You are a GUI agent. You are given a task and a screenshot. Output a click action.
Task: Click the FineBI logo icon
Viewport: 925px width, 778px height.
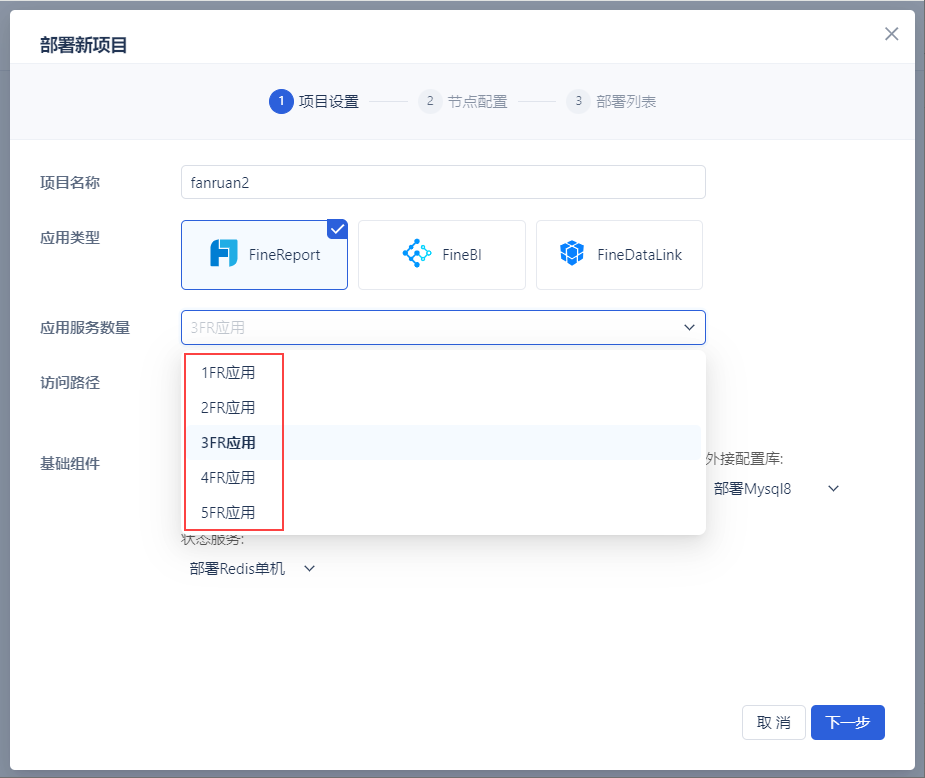coord(417,253)
